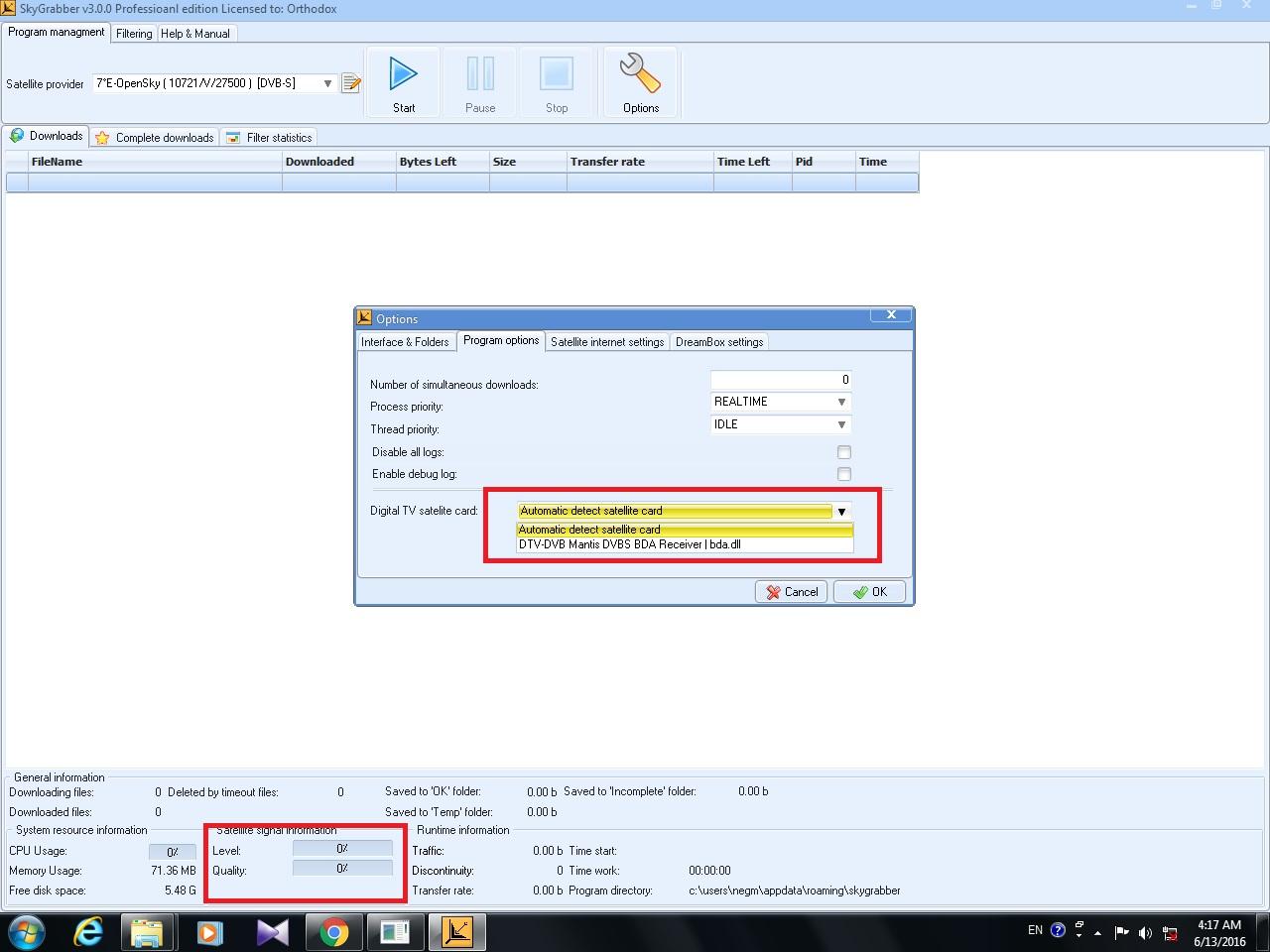
Task: Enable Disable all logs checkbox
Action: [x=844, y=452]
